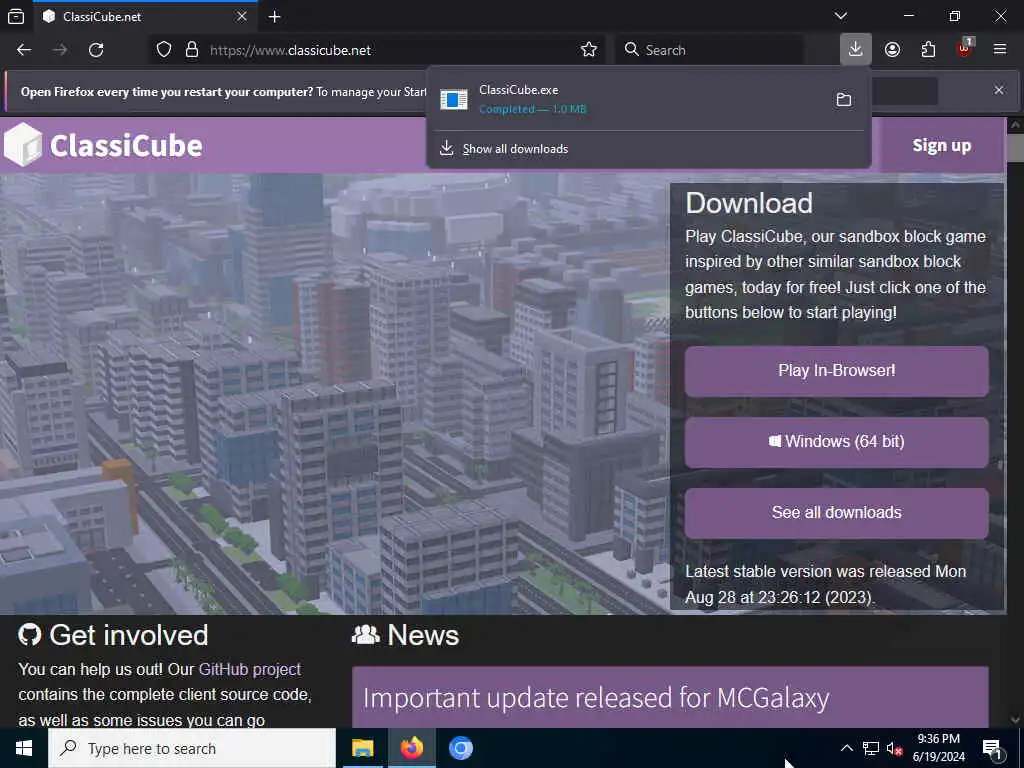This screenshot has width=1024, height=768.
Task: Open a new tab with plus button
Action: point(275,17)
